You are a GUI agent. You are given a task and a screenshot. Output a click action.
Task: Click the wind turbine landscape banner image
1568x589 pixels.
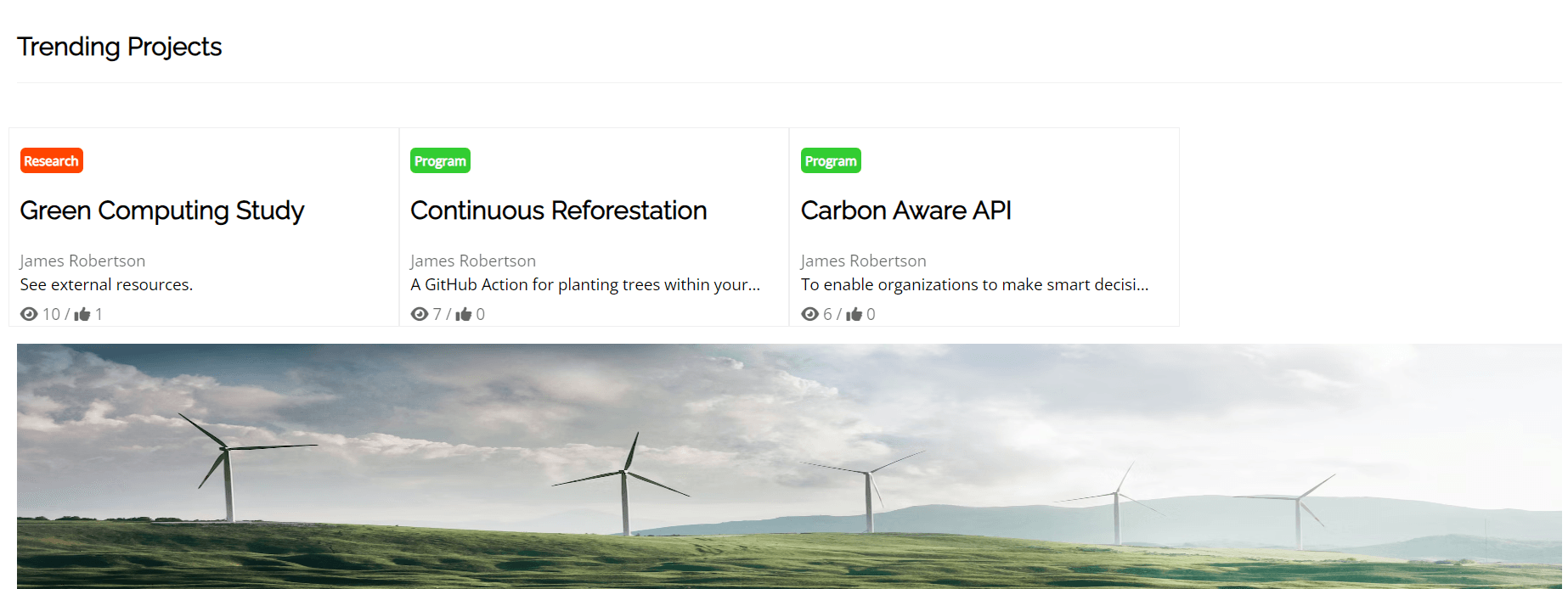click(x=788, y=466)
